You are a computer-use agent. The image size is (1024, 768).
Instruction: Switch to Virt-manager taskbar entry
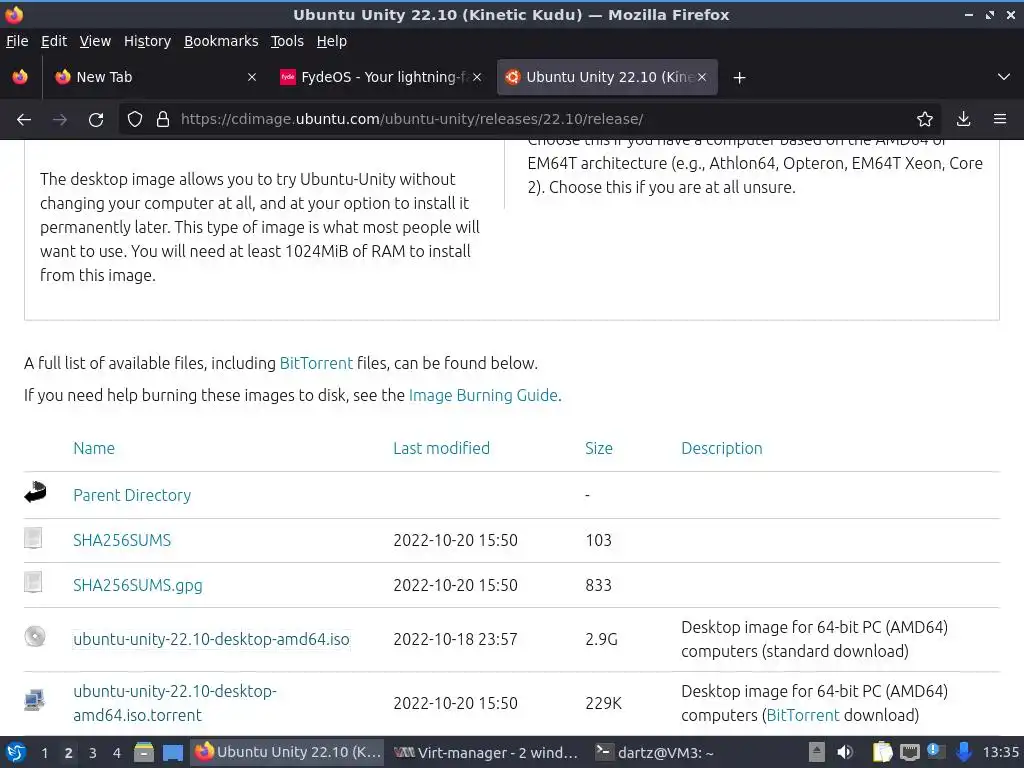(x=487, y=752)
